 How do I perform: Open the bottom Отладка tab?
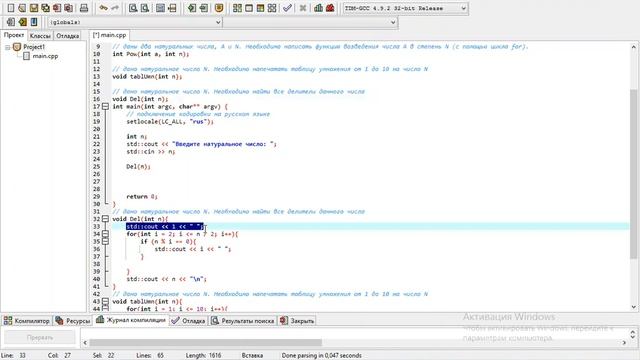point(188,321)
